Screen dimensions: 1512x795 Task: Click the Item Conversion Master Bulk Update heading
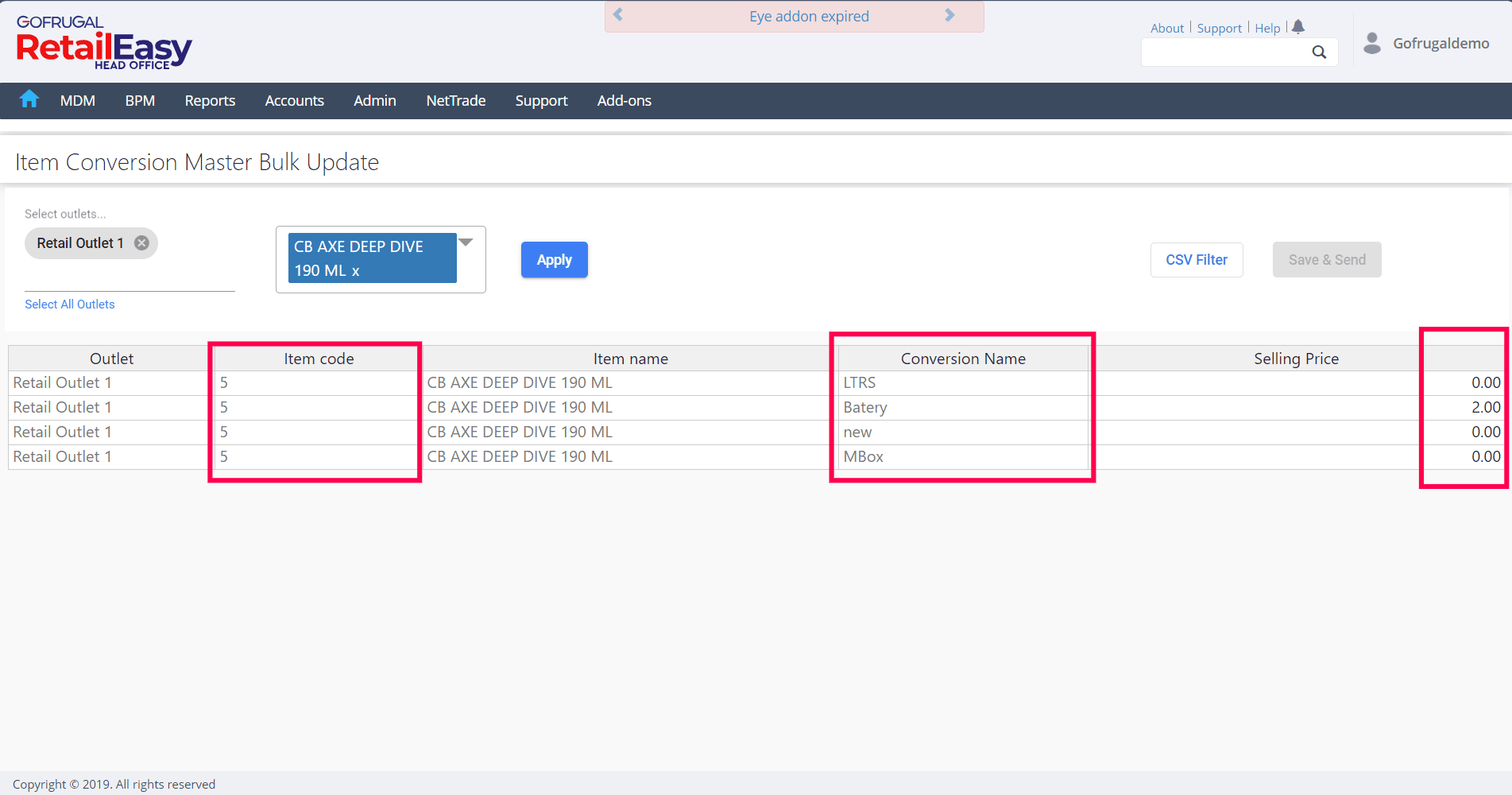197,162
